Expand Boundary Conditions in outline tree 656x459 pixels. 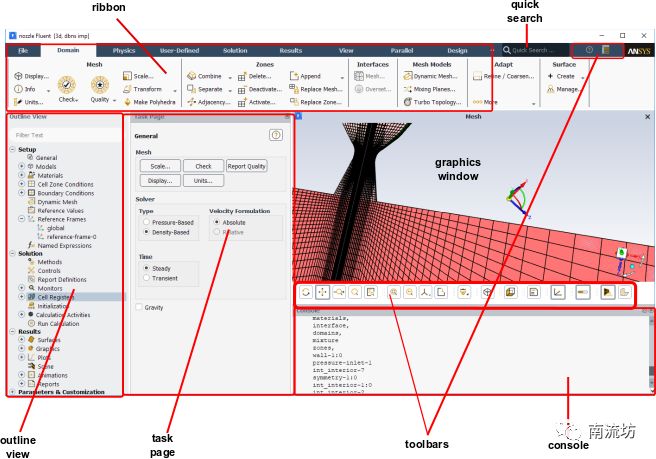[x=22, y=193]
